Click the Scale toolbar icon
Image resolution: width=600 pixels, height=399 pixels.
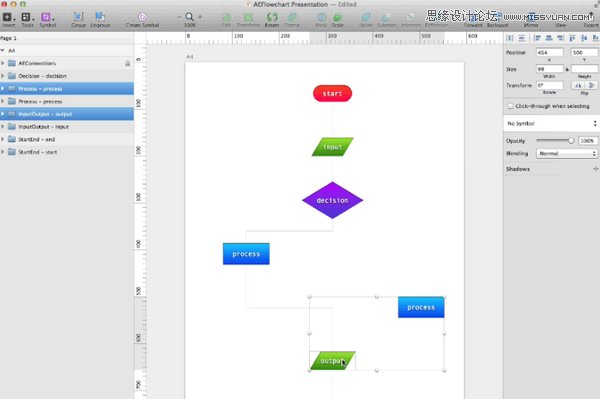coord(338,18)
